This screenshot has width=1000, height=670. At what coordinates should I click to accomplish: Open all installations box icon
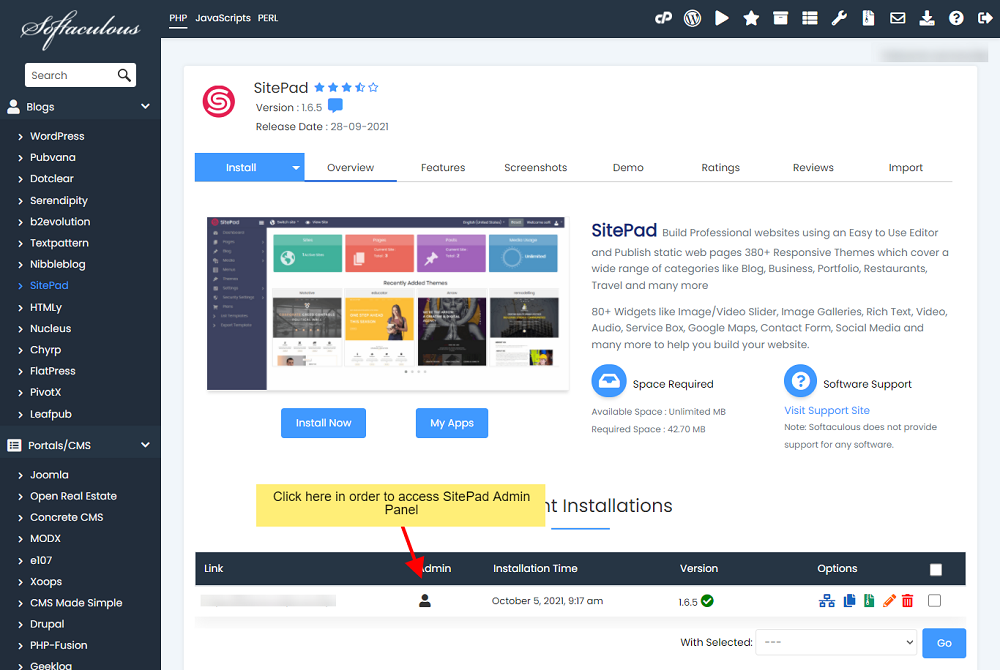[x=781, y=18]
